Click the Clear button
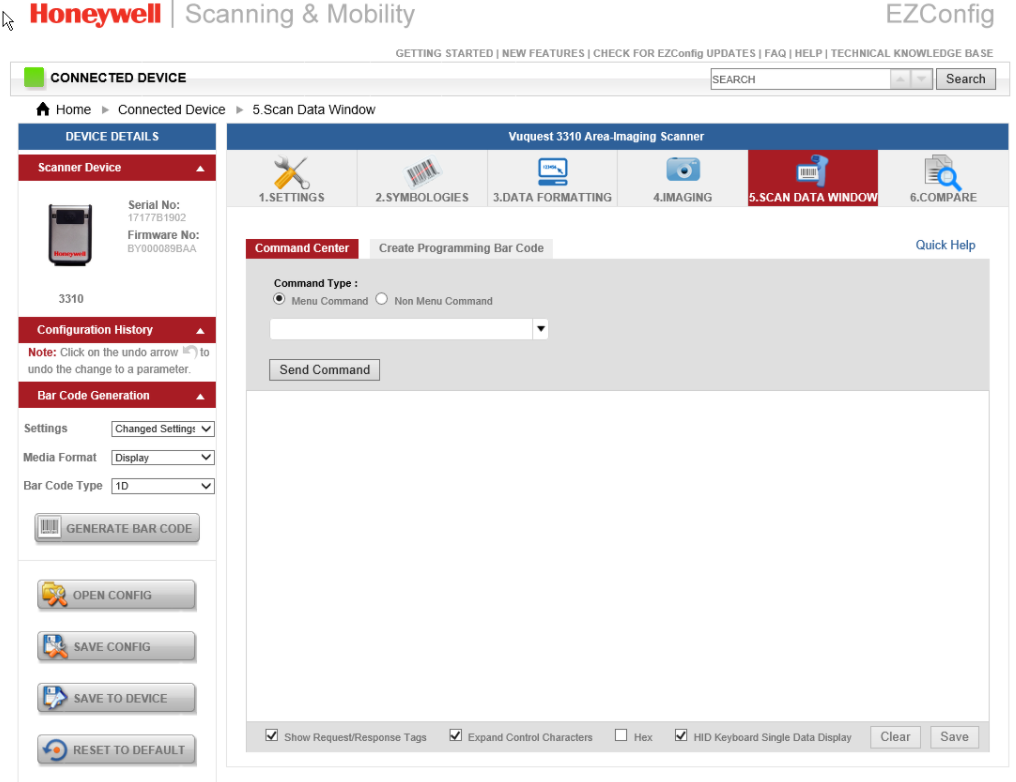 click(895, 737)
